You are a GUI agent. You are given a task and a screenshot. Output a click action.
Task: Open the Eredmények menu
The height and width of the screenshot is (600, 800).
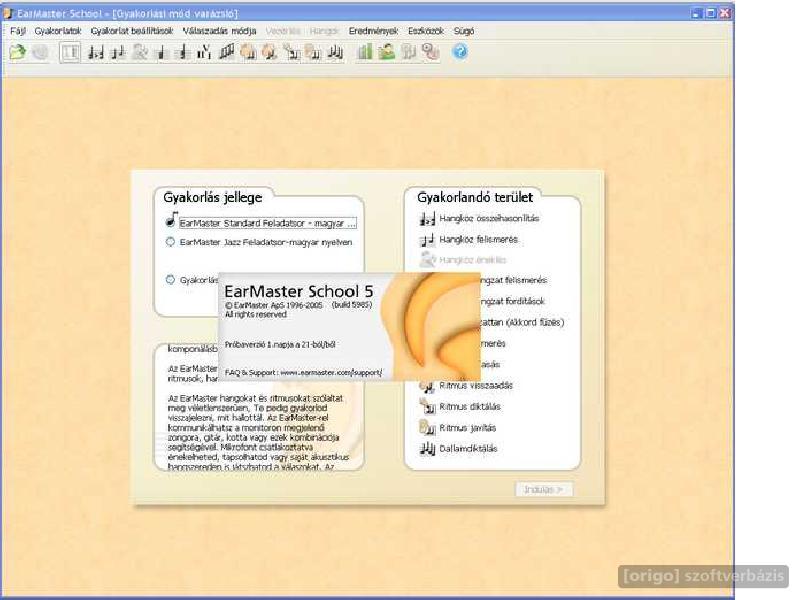373,31
